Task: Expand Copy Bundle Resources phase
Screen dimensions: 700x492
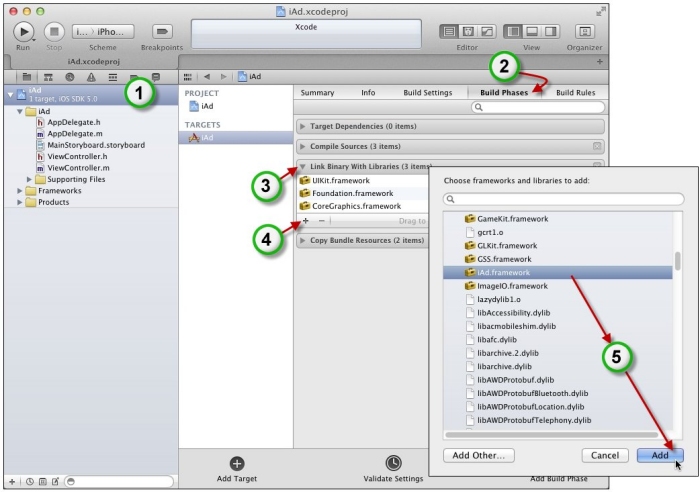Action: (303, 240)
